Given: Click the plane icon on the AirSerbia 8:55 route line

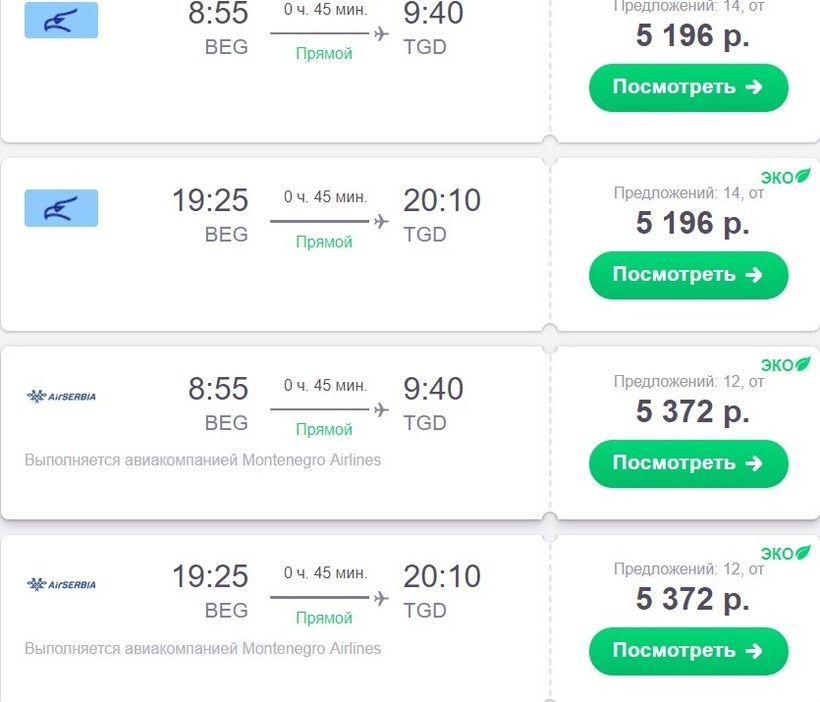Looking at the screenshot, I should (x=380, y=409).
